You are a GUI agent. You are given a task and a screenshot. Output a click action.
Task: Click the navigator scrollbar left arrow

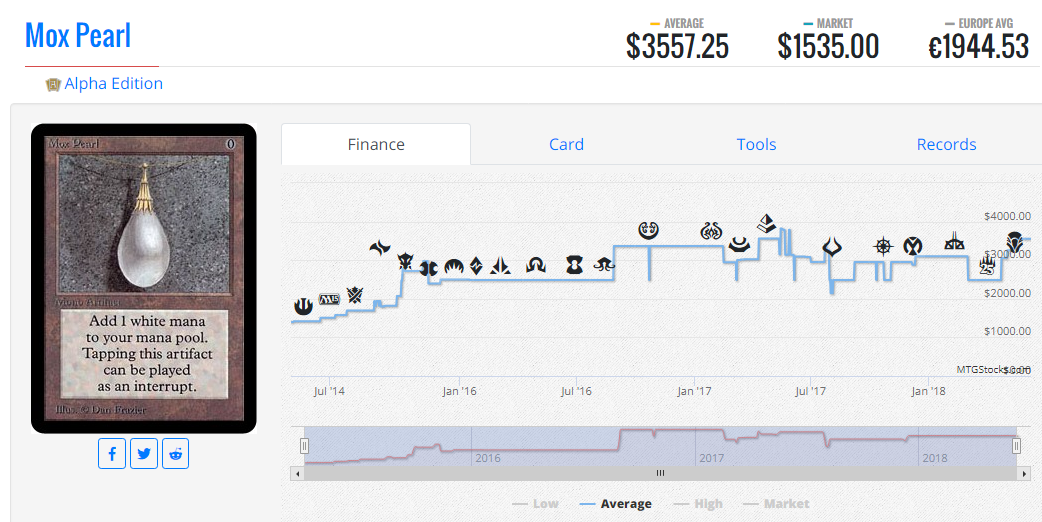[297, 474]
